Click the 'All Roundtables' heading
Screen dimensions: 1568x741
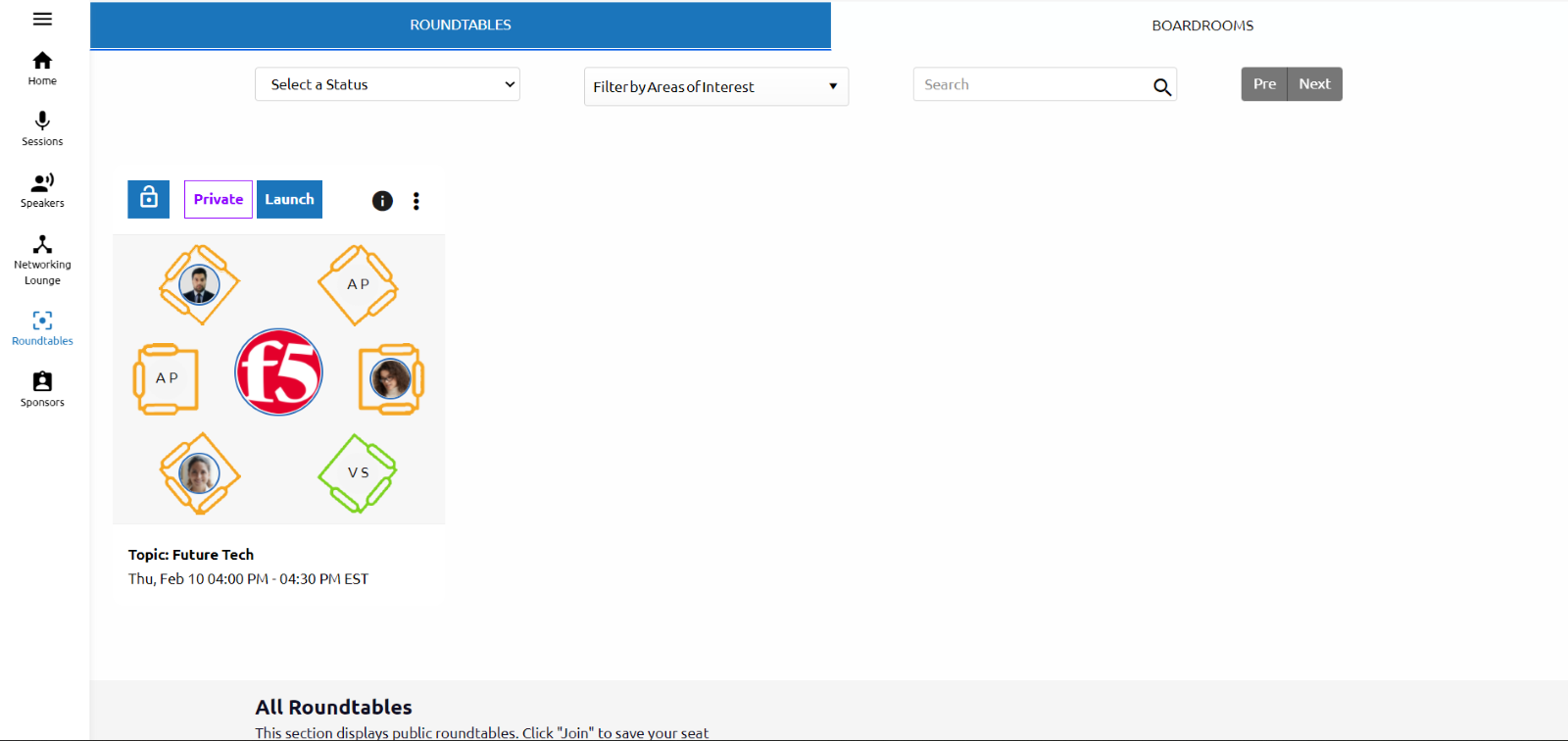[x=334, y=707]
